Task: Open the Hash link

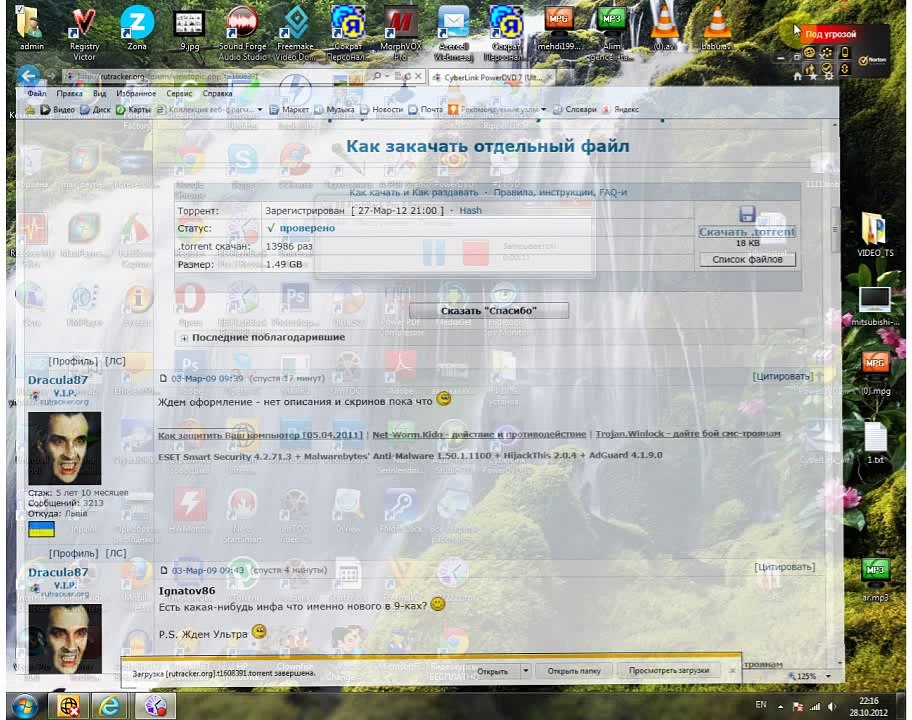Action: pyautogui.click(x=471, y=211)
